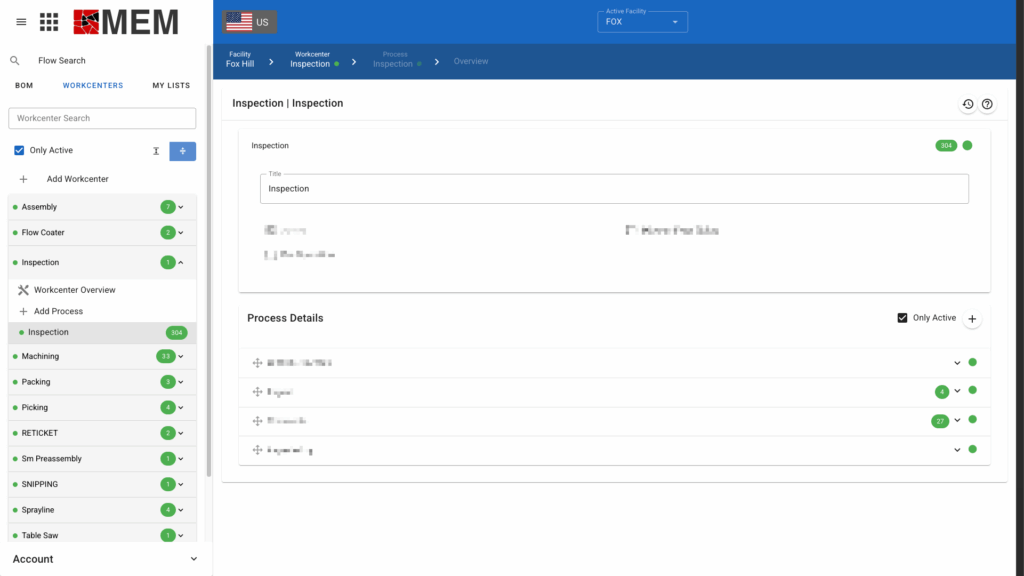Click the blue move button beside Only Active
The height and width of the screenshot is (576, 1024).
pyautogui.click(x=182, y=151)
